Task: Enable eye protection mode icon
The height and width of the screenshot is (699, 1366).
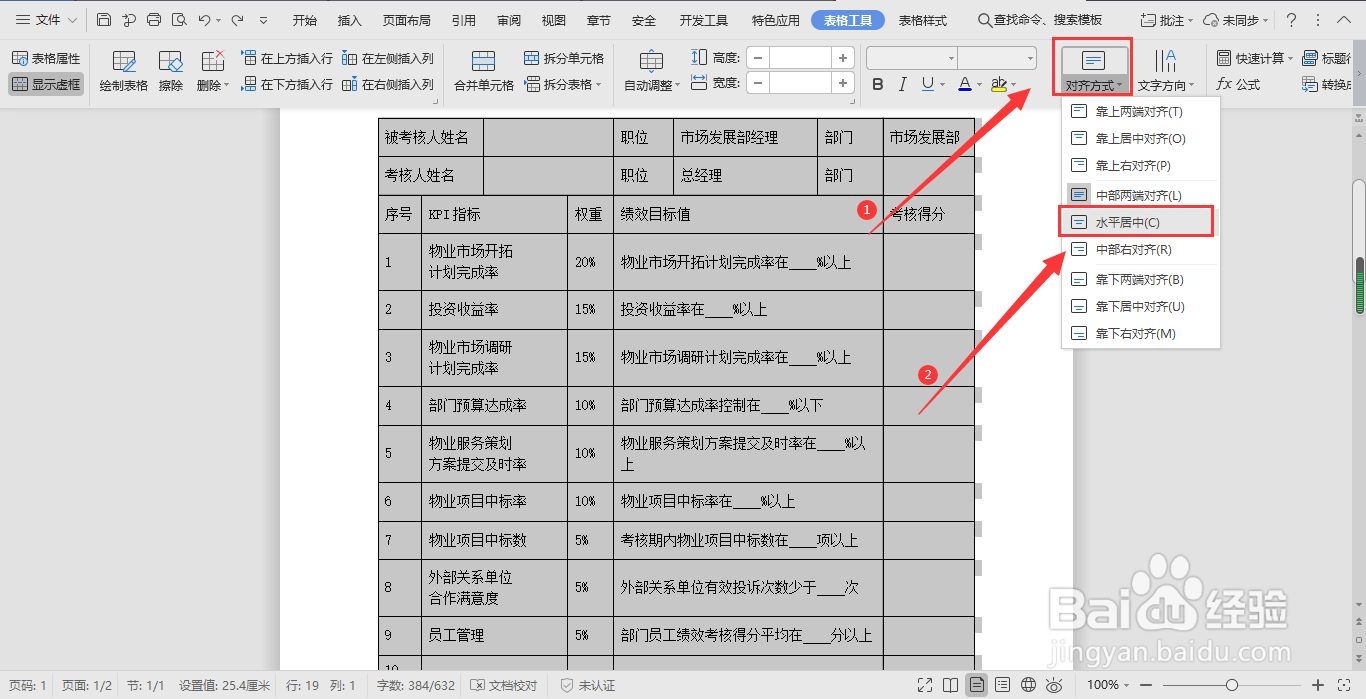Action: [x=1054, y=685]
